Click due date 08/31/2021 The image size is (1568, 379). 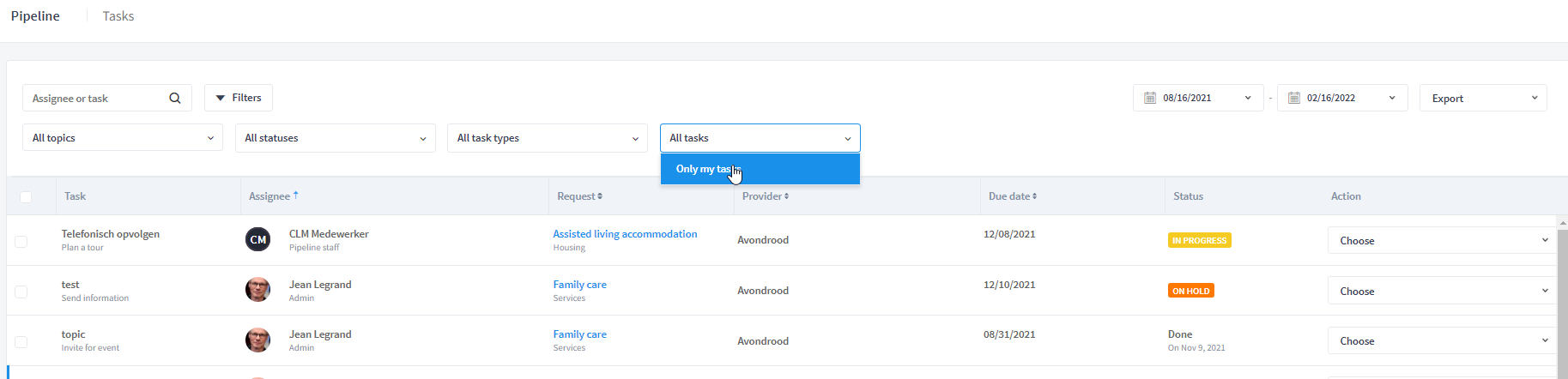(1009, 334)
